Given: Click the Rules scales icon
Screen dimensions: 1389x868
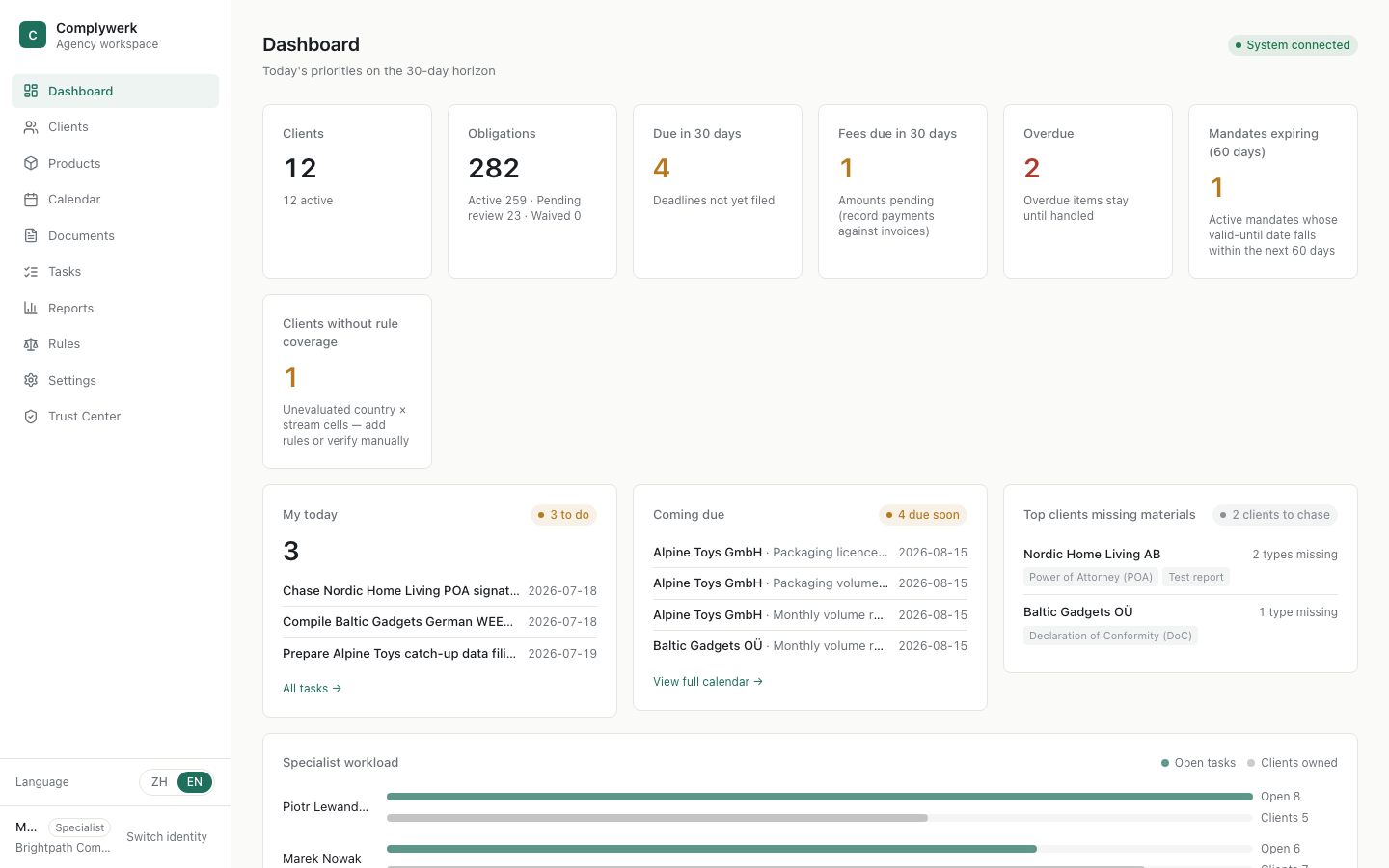Looking at the screenshot, I should pos(31,344).
